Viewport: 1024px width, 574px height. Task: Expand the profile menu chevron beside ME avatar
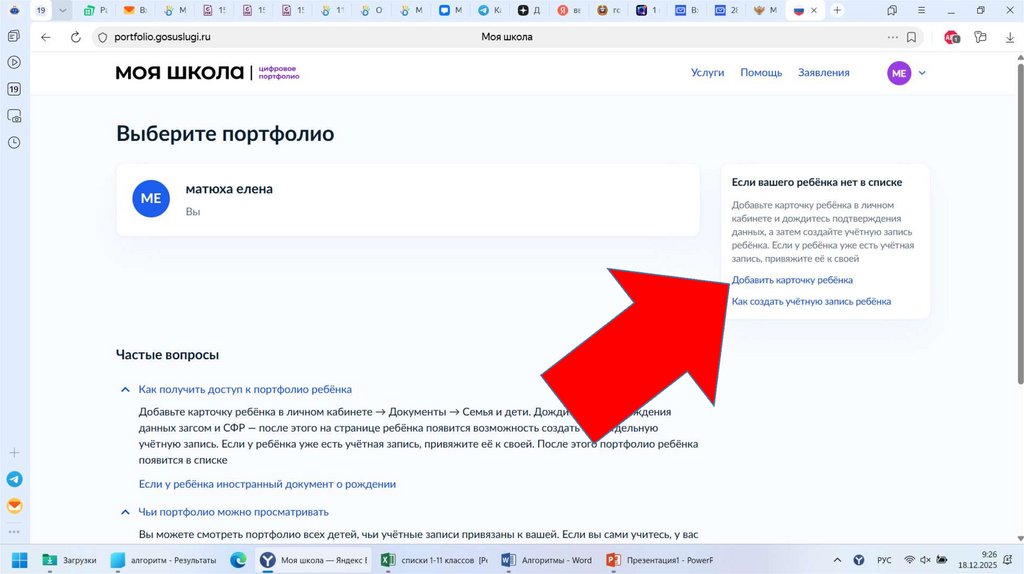pos(922,73)
